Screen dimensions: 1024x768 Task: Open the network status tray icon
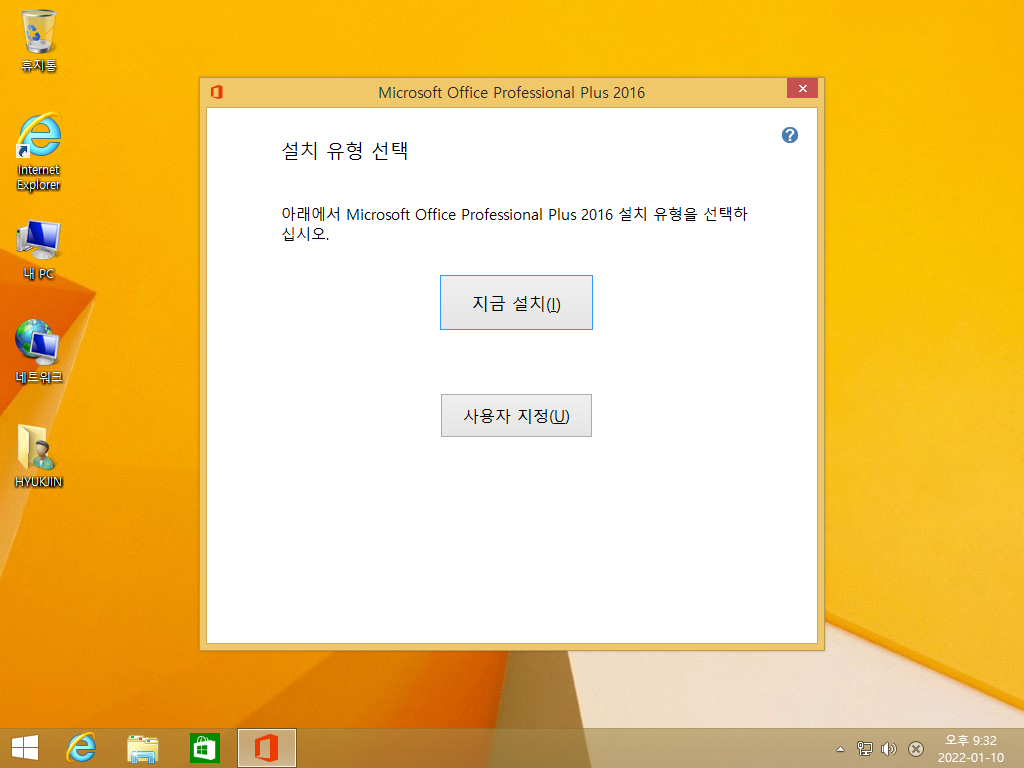865,748
